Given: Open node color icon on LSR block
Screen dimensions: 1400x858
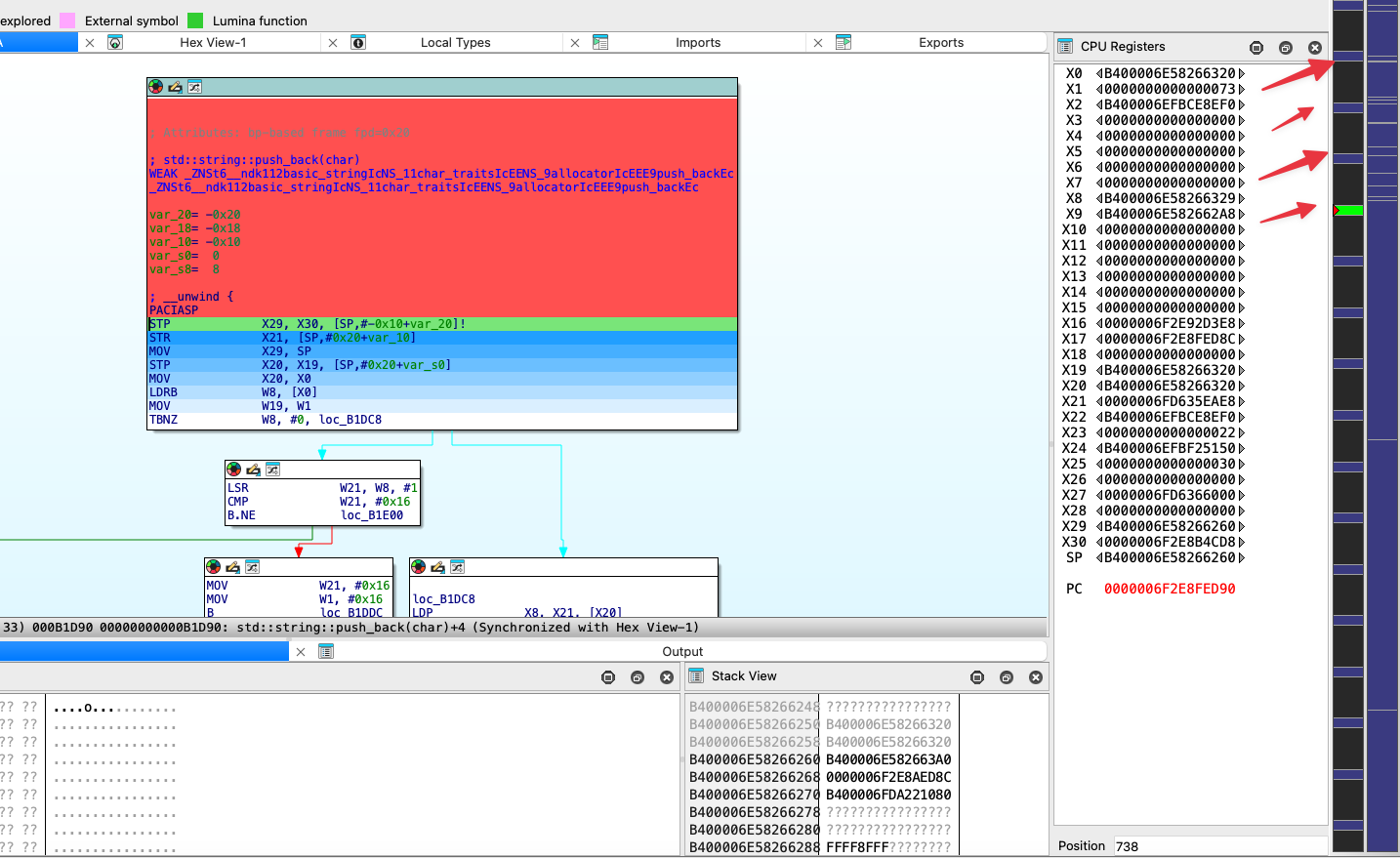Looking at the screenshot, I should [x=234, y=470].
